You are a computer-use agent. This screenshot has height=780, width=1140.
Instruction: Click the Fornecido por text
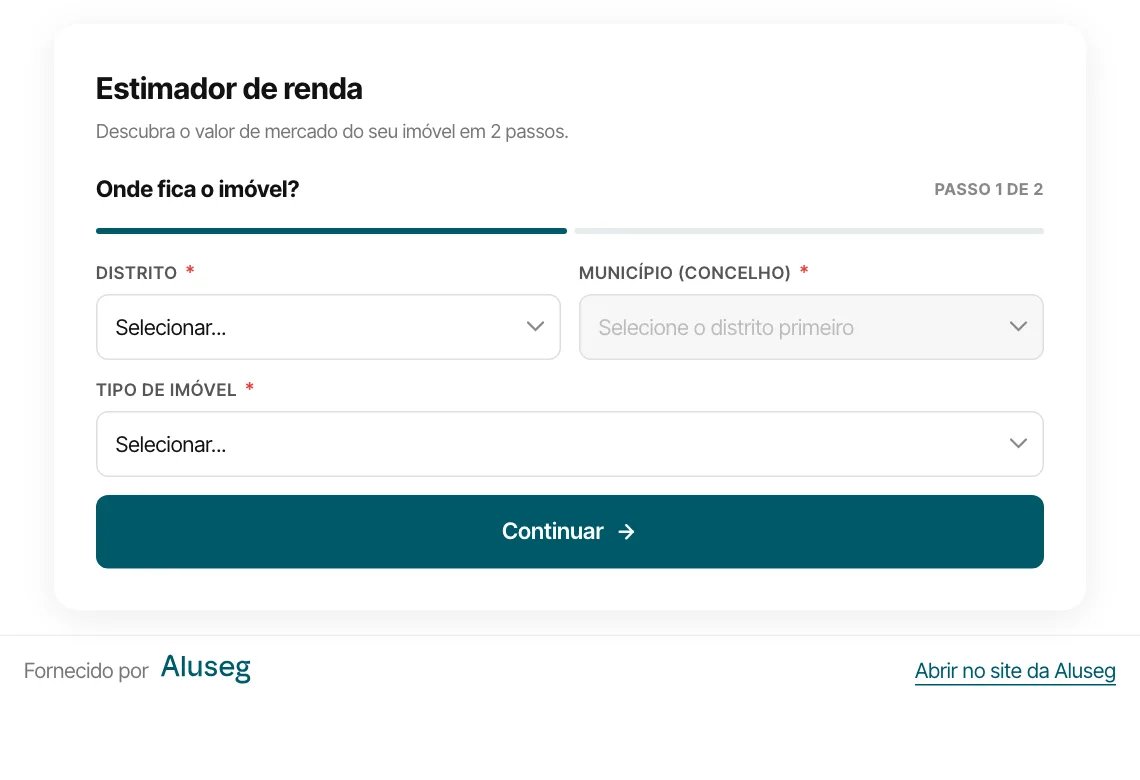(x=86, y=670)
